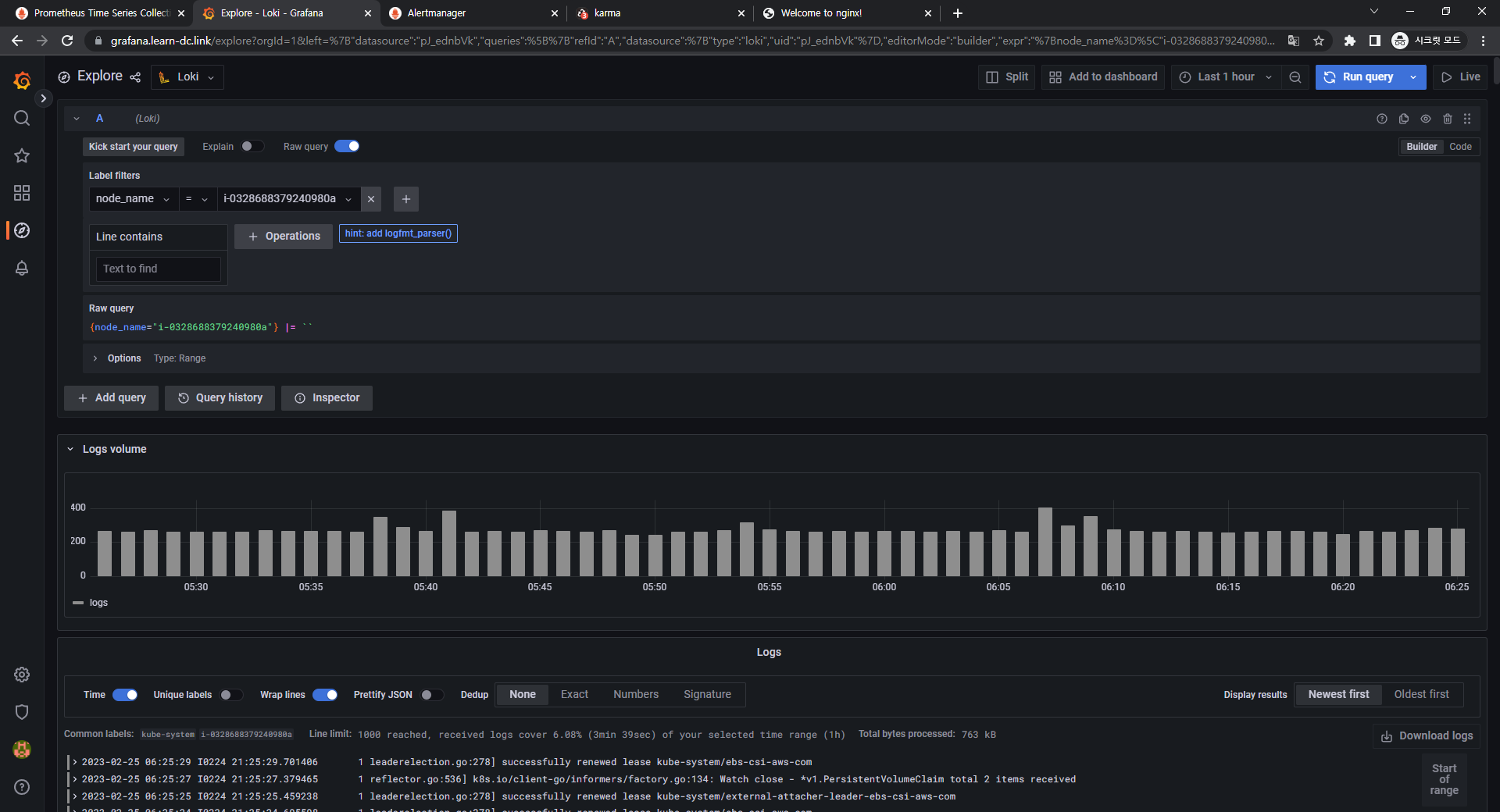This screenshot has width=1500, height=812.
Task: Enable the Prettify JSON switch
Action: click(x=431, y=695)
